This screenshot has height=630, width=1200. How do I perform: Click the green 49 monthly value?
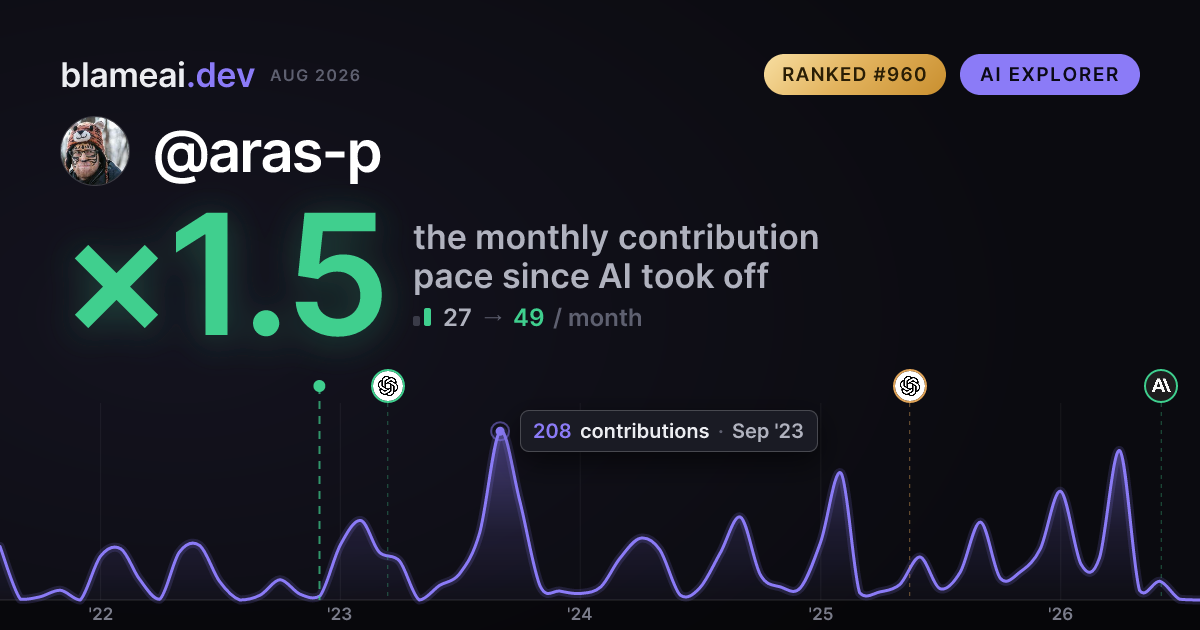point(528,318)
